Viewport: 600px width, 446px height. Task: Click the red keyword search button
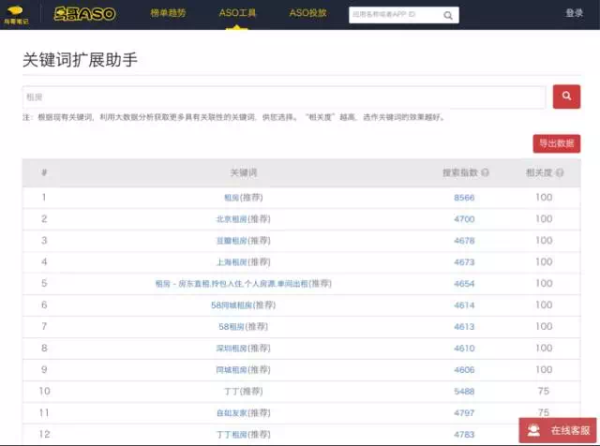click(x=566, y=97)
